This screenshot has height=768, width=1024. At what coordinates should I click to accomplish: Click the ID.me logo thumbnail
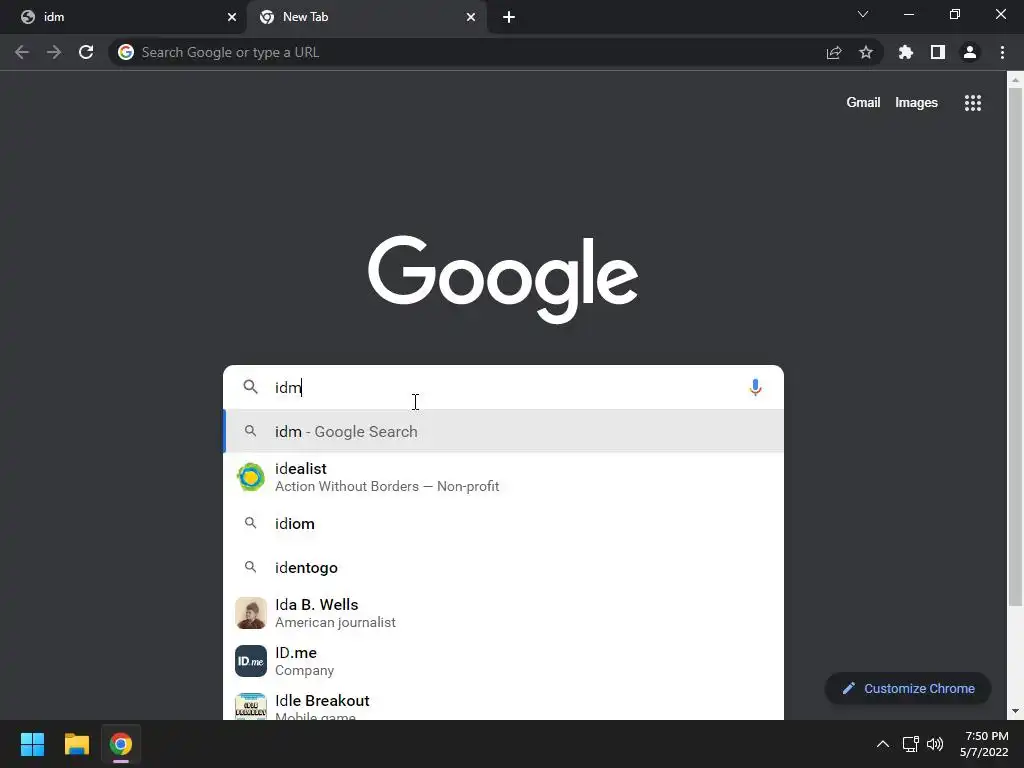pyautogui.click(x=251, y=661)
